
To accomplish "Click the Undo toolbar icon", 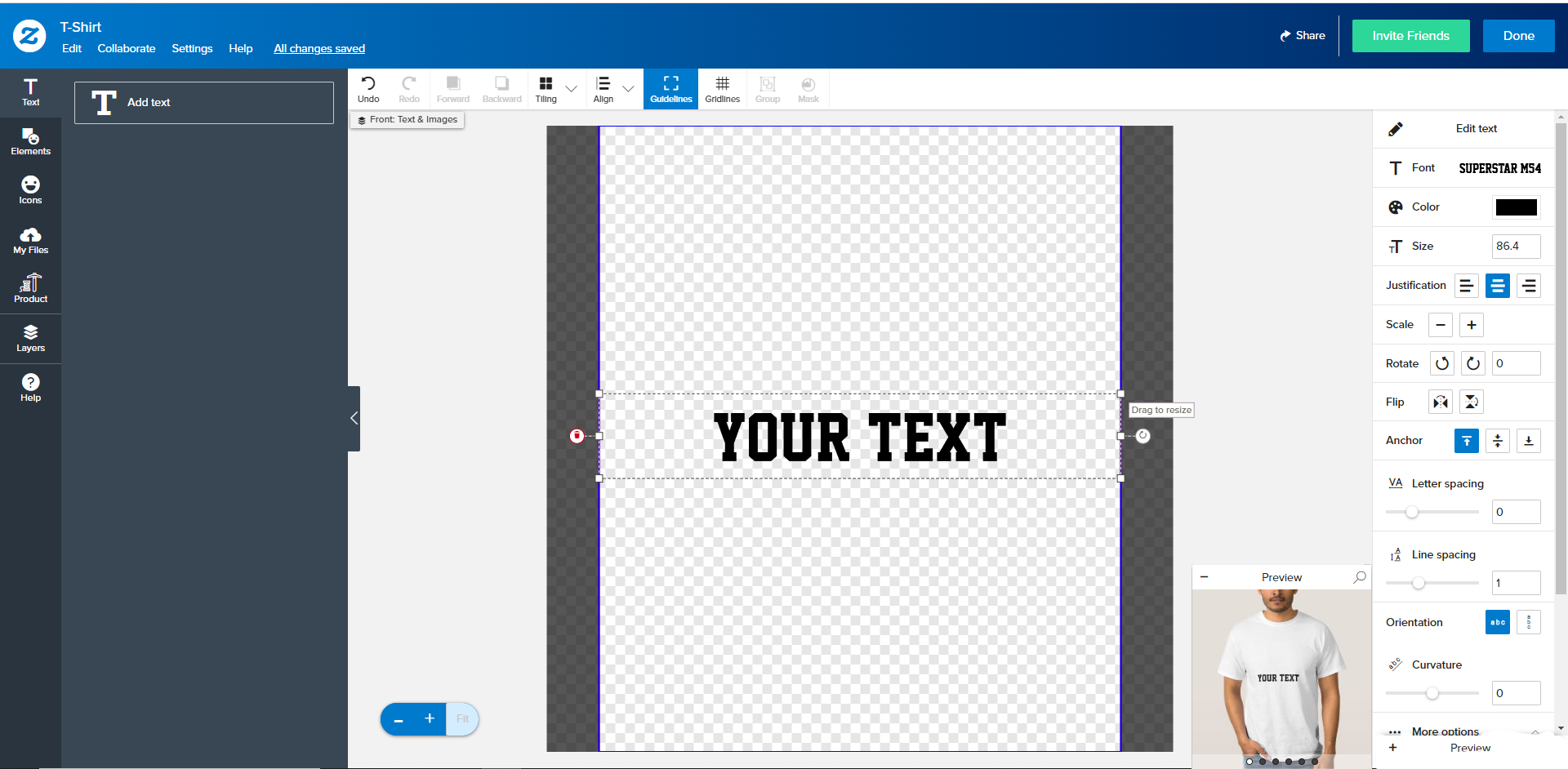I will [368, 89].
